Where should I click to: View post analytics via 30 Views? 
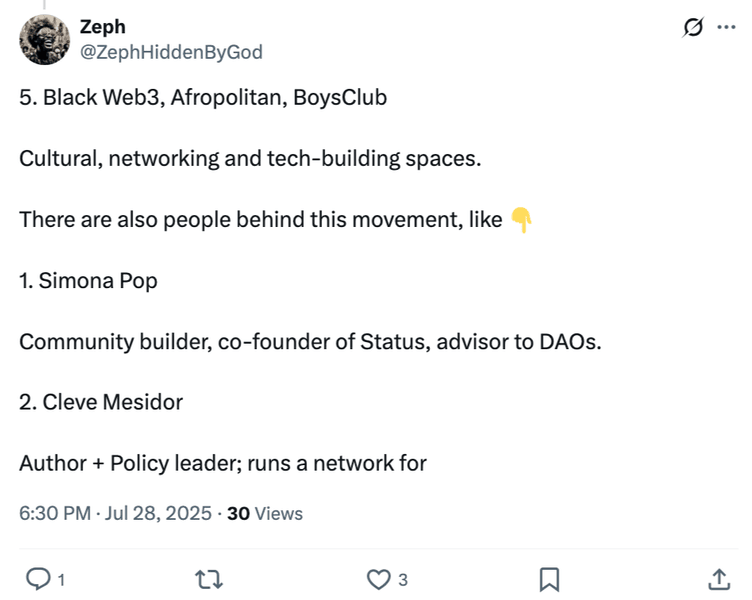[x=265, y=514]
